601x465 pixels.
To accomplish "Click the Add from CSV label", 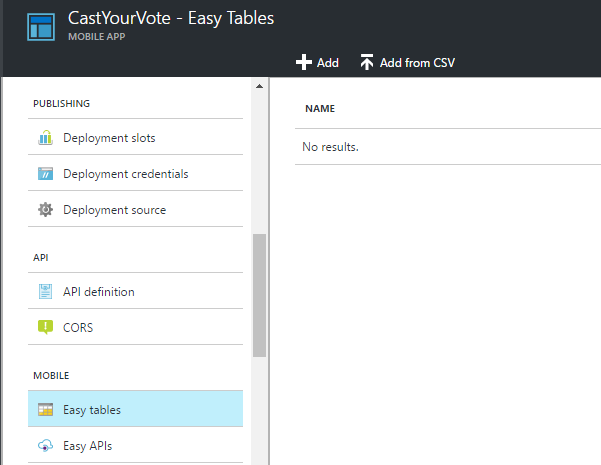I will coord(417,62).
